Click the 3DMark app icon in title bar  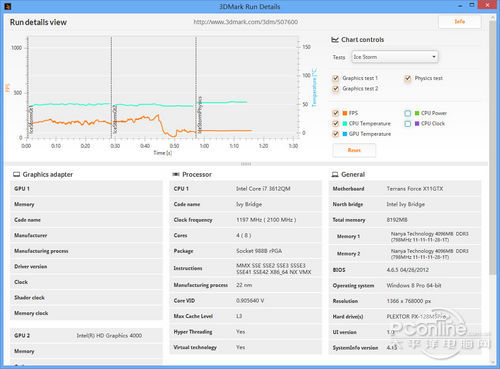coord(8,6)
